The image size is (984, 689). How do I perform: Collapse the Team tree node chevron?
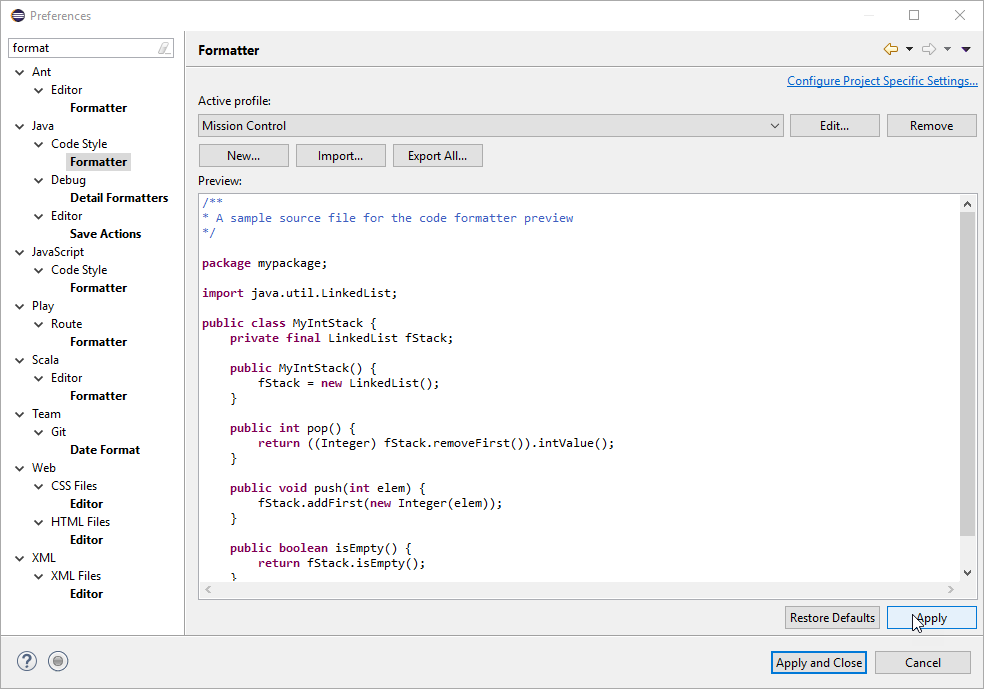coord(19,414)
